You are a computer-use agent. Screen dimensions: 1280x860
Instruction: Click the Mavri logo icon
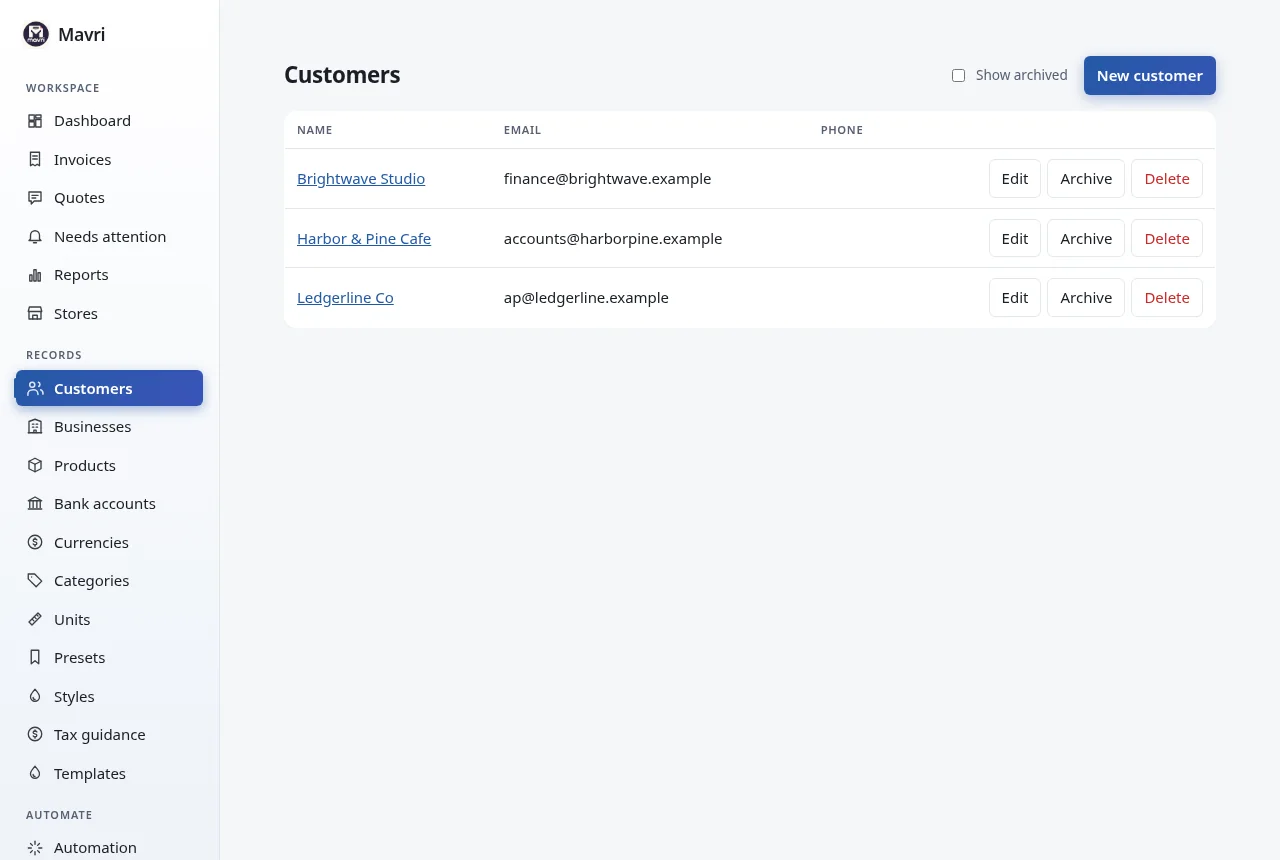tap(36, 34)
